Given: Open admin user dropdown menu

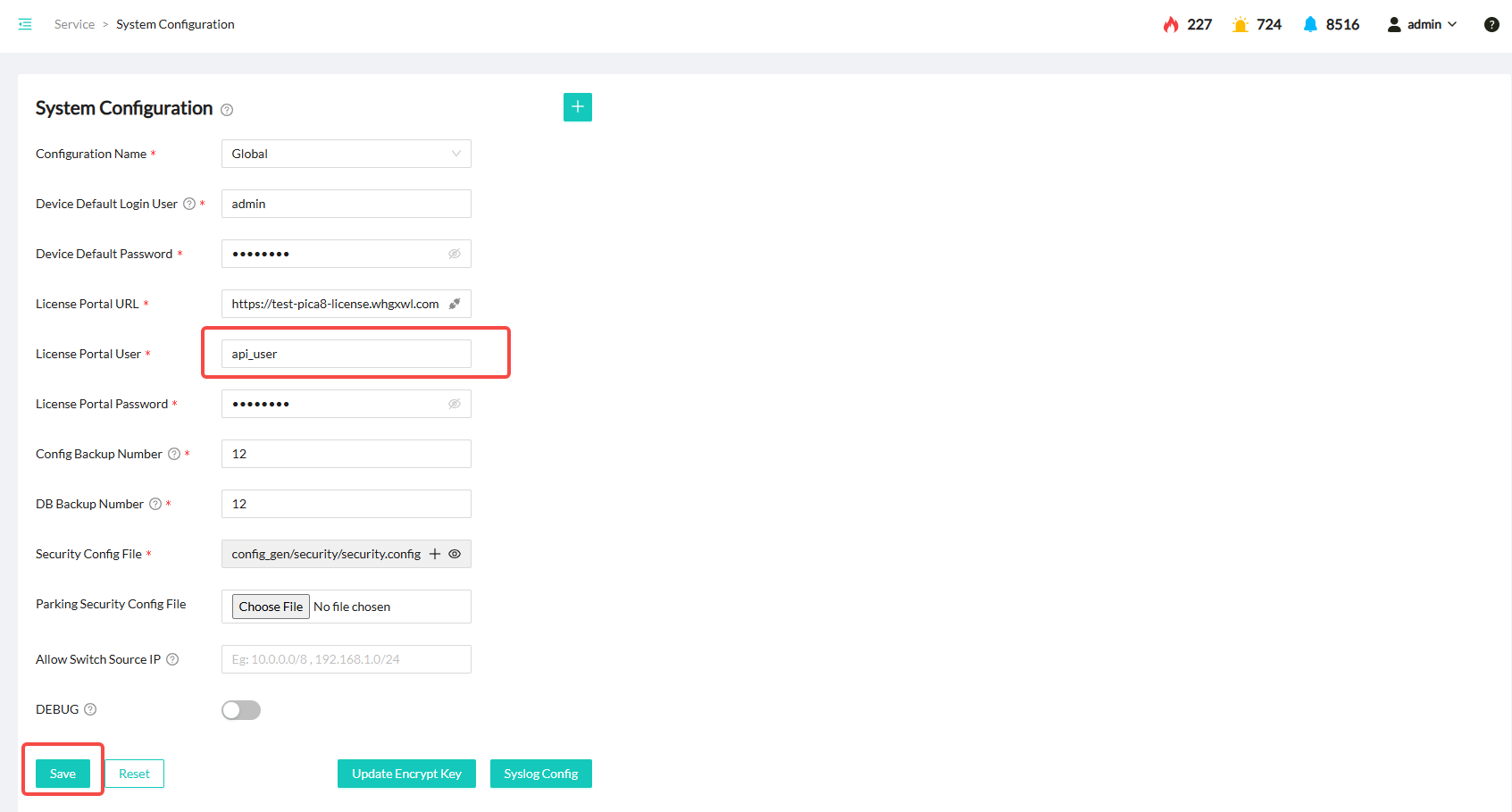Looking at the screenshot, I should pyautogui.click(x=1422, y=24).
